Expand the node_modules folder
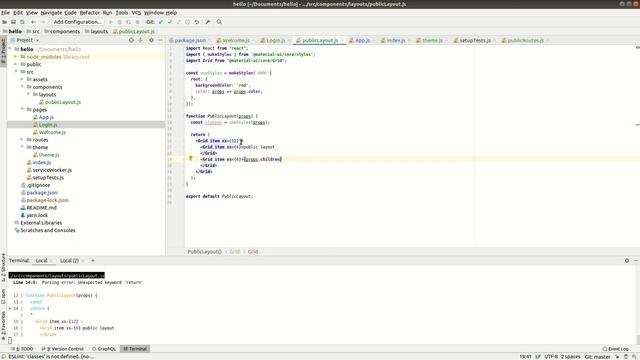 [16, 57]
